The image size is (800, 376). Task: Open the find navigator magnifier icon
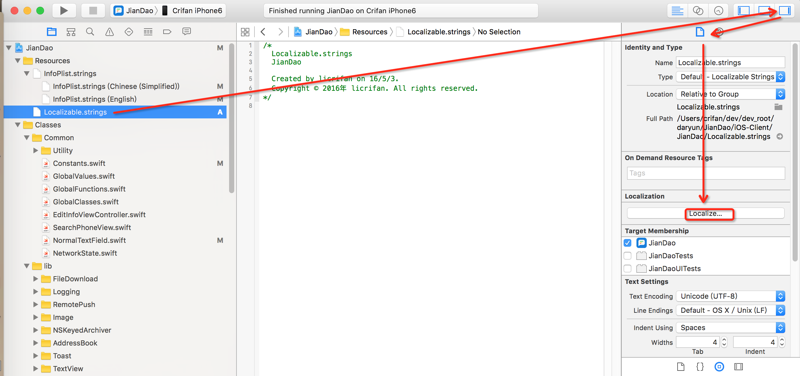coord(90,32)
